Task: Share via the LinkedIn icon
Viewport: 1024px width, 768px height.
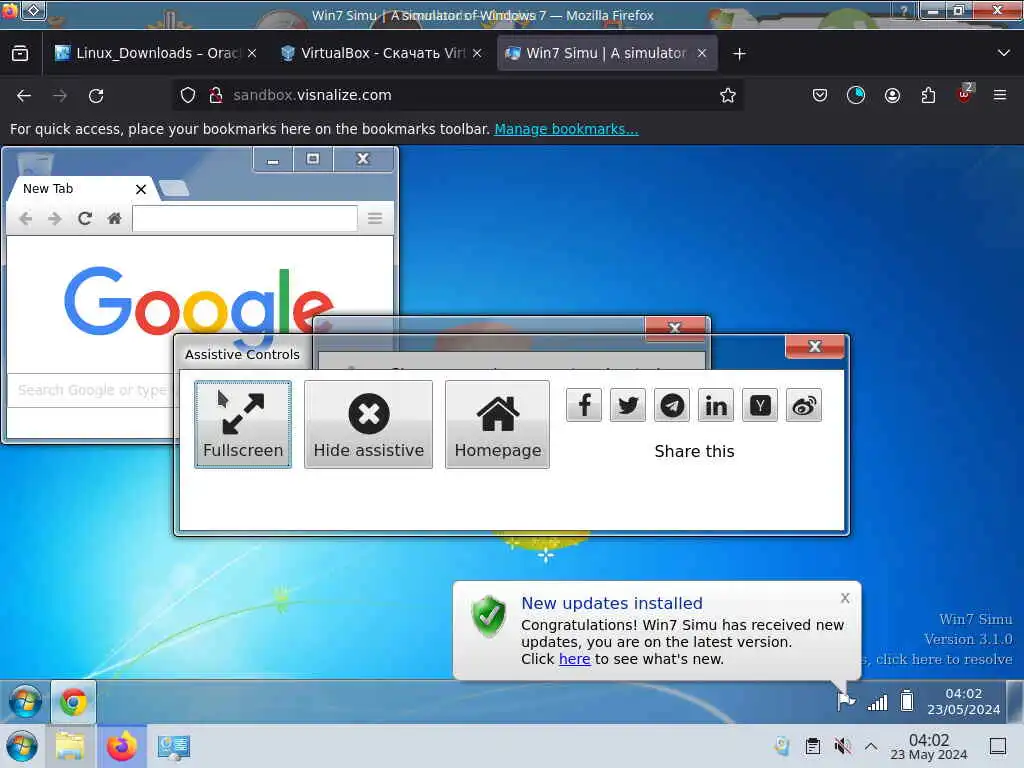Action: tap(716, 405)
